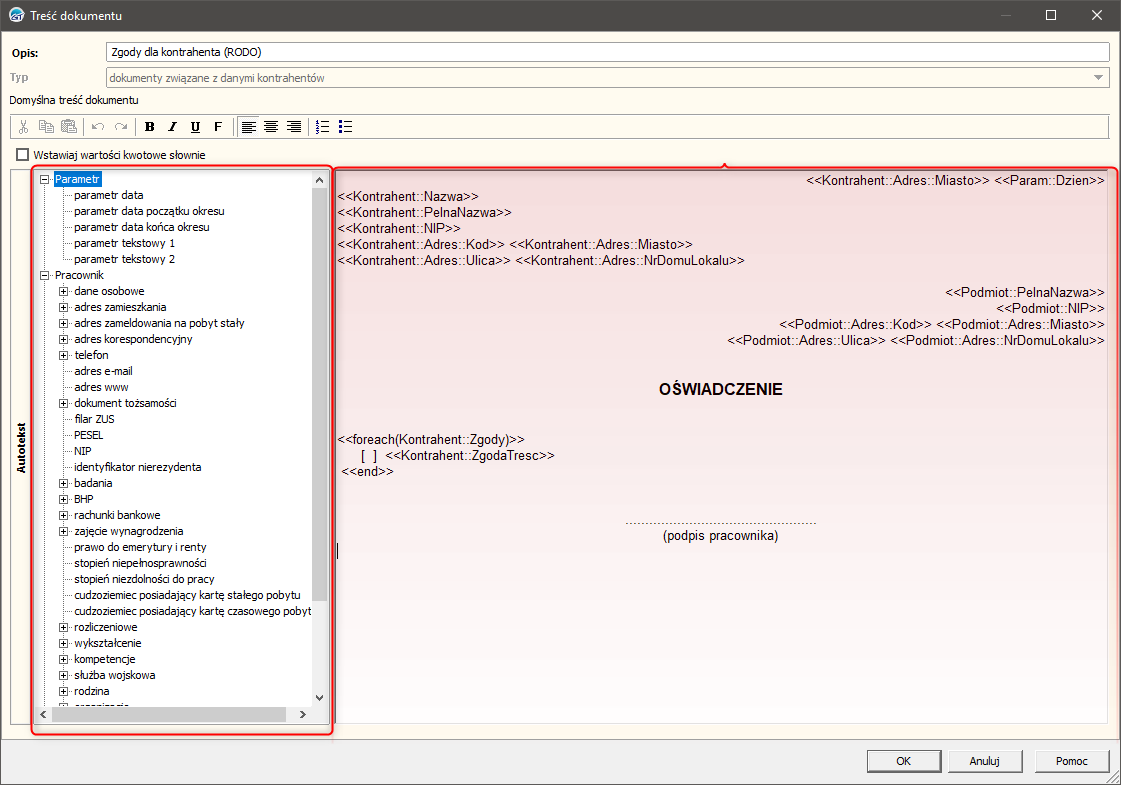This screenshot has width=1121, height=785.
Task: Click the Anuluj button
Action: pyautogui.click(x=985, y=761)
